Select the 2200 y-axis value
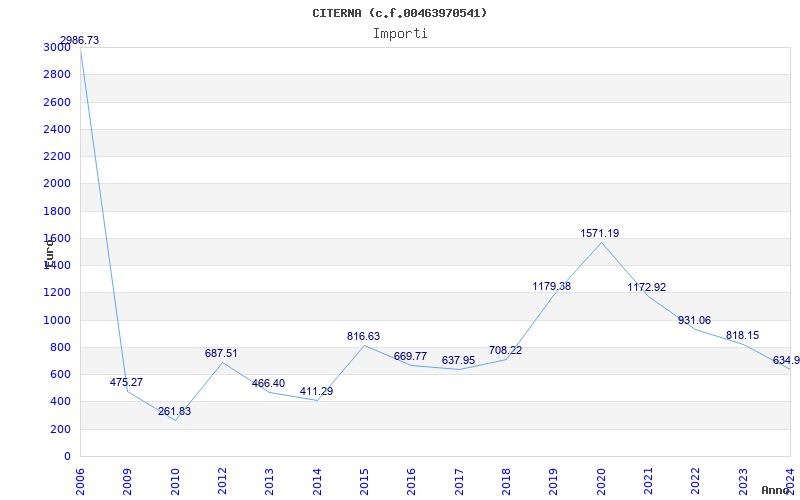Viewport: 800px width, 500px height. point(57,156)
